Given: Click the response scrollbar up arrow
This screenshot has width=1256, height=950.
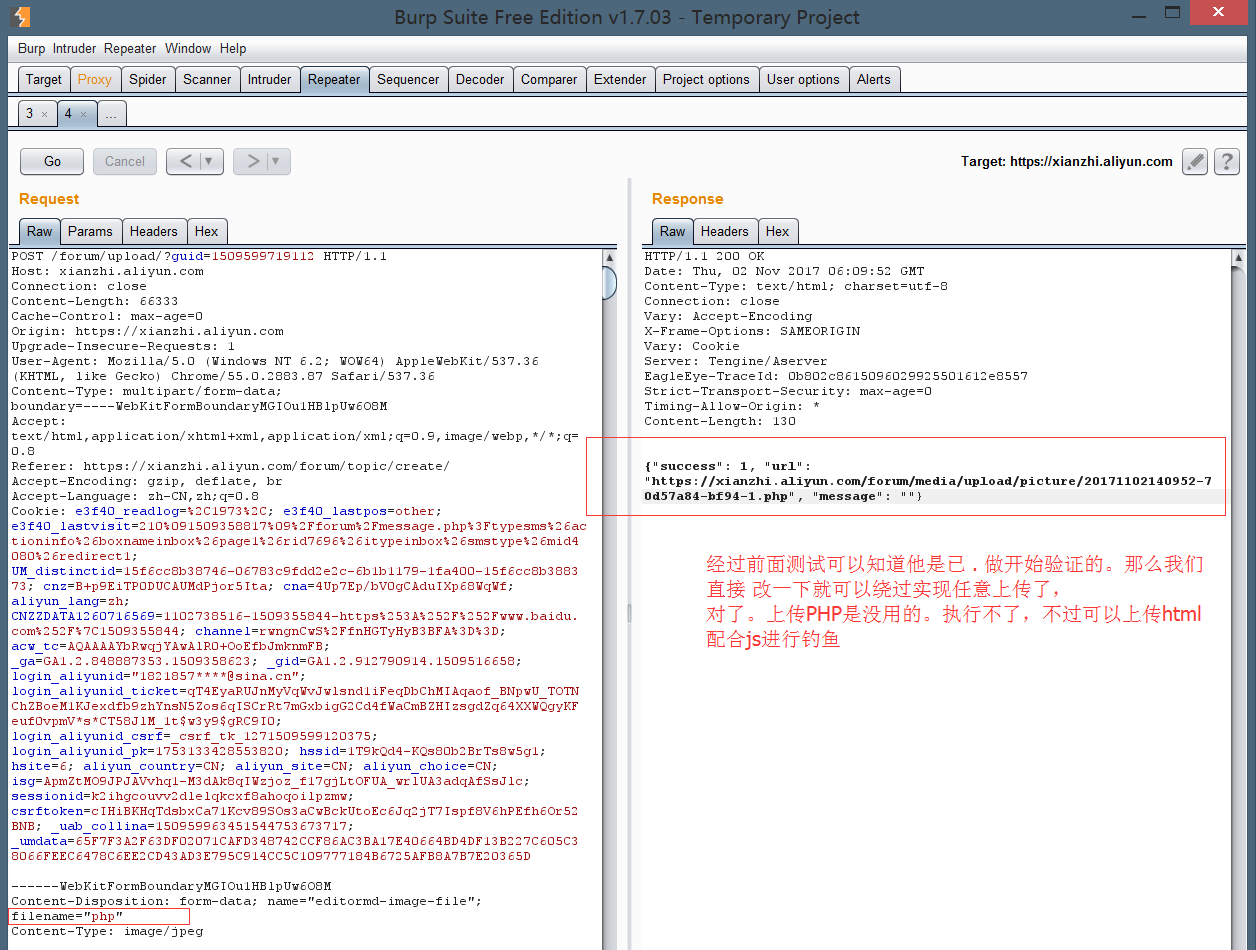Looking at the screenshot, I should click(1239, 257).
